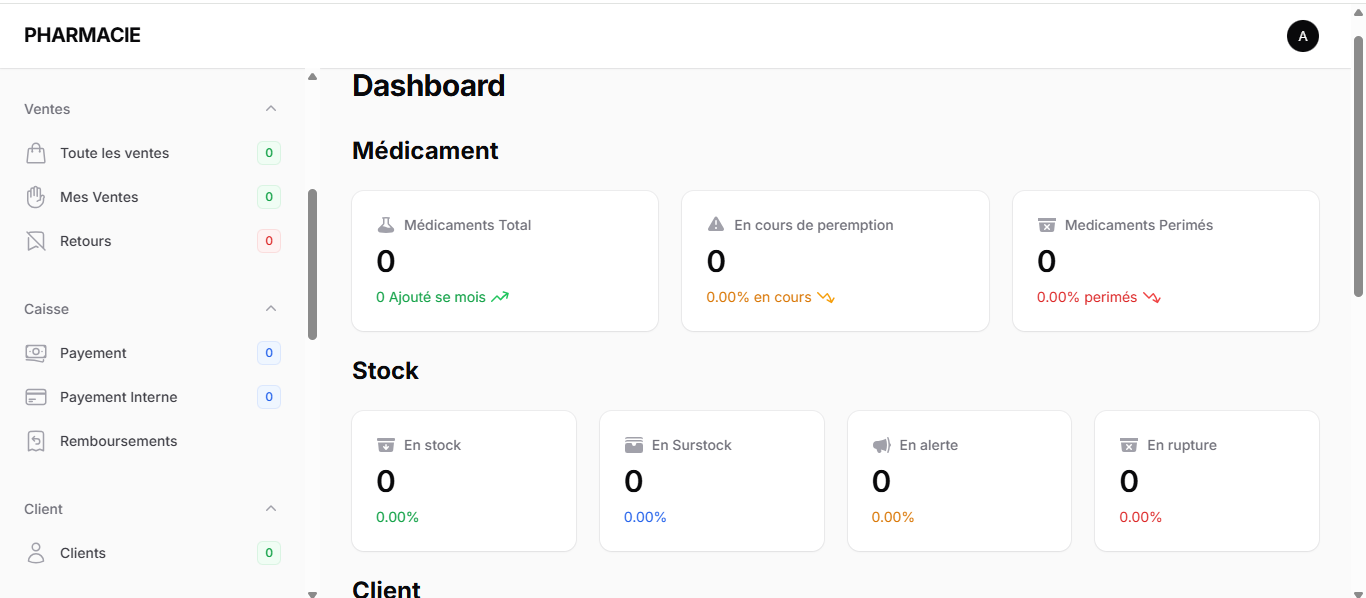
Task: Click the credit card icon for Payement Interne
Action: [x=36, y=397]
